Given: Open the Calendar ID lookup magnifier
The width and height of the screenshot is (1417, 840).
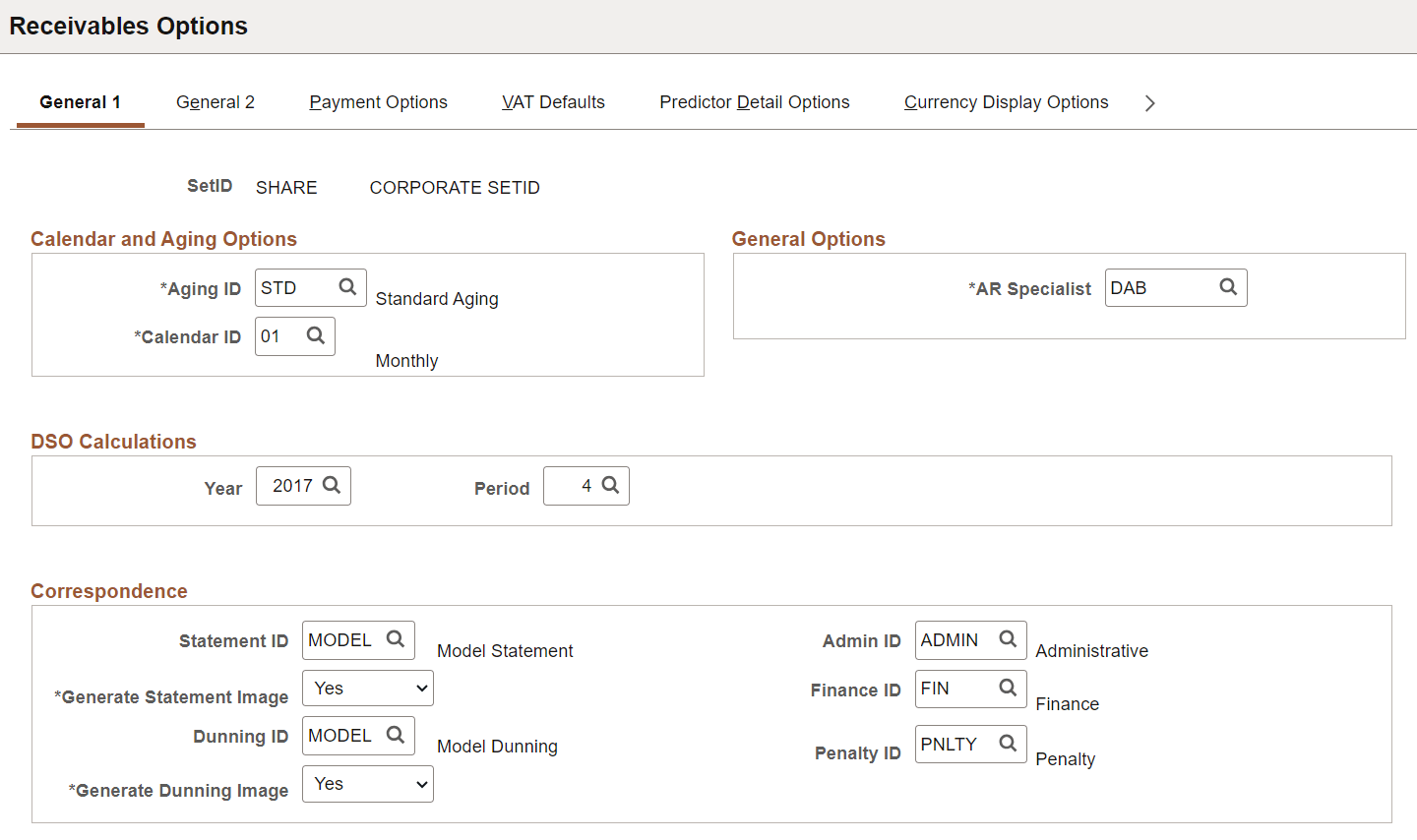Looking at the screenshot, I should pyautogui.click(x=316, y=335).
